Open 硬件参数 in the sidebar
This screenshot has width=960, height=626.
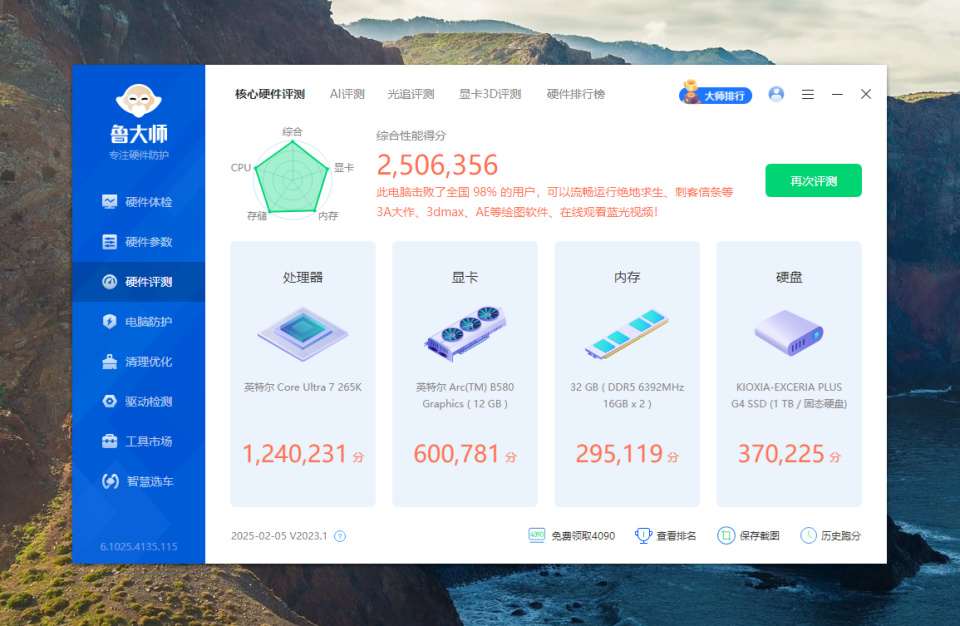[138, 242]
